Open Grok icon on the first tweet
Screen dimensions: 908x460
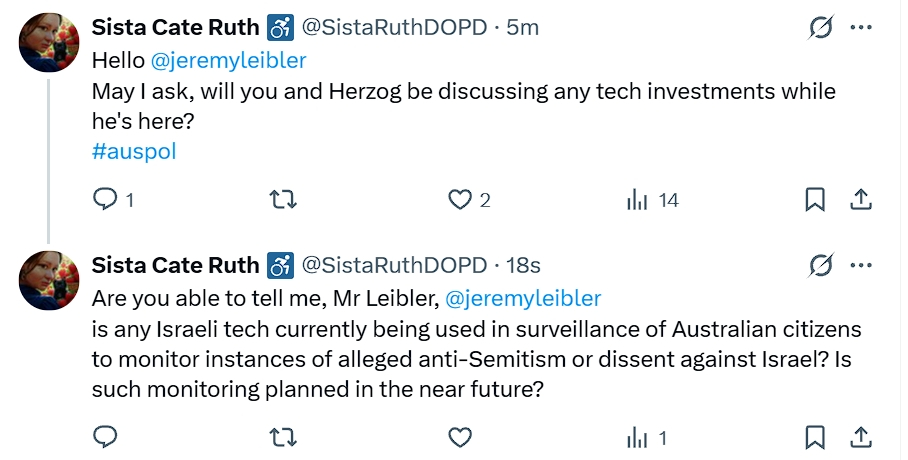821,28
